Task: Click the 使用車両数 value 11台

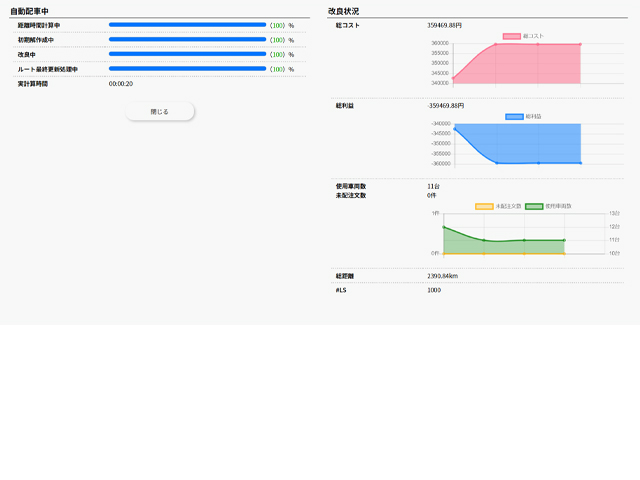Action: (433, 186)
